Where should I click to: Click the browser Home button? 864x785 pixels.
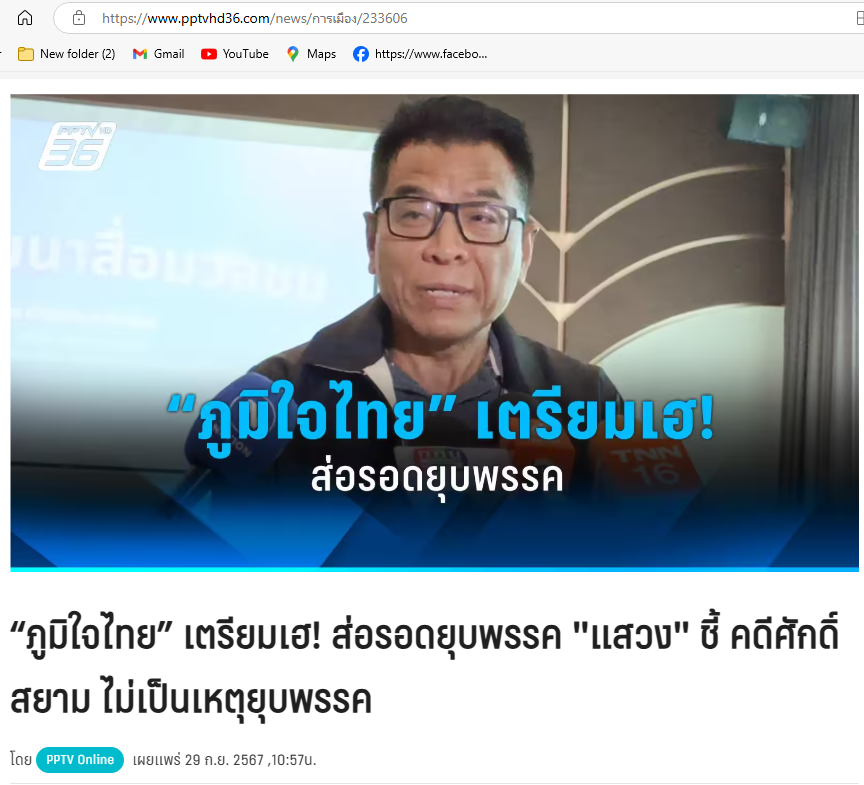click(25, 18)
